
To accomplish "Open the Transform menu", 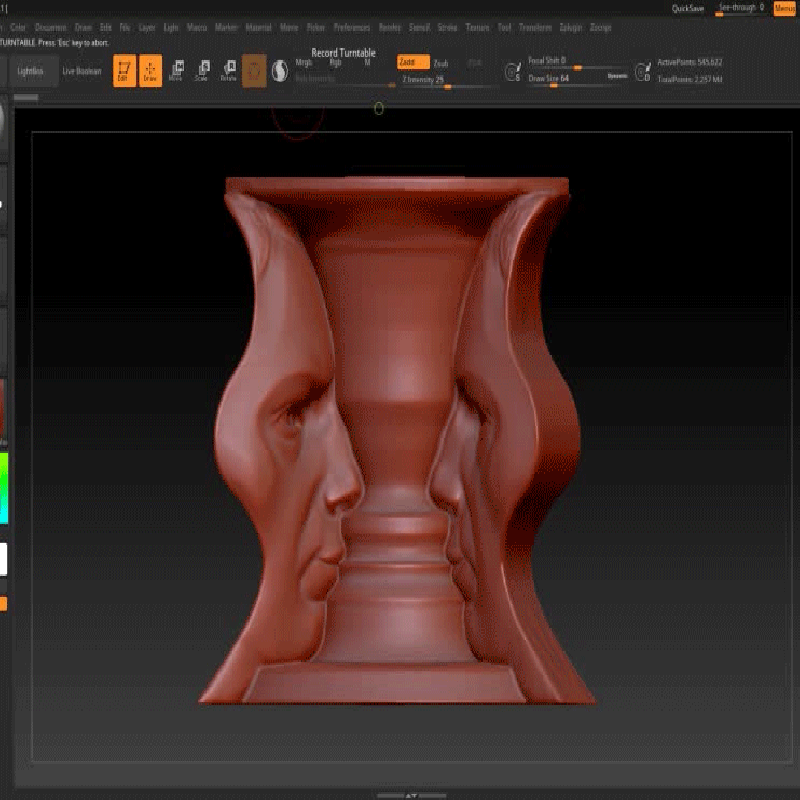I will [x=535, y=27].
